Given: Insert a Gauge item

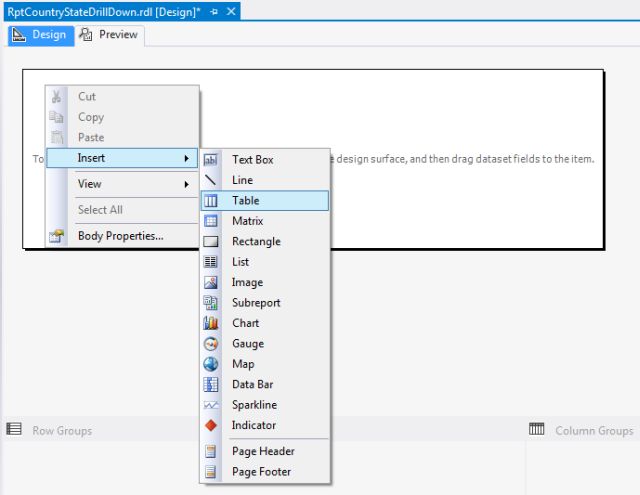Looking at the screenshot, I should pyautogui.click(x=265, y=344).
